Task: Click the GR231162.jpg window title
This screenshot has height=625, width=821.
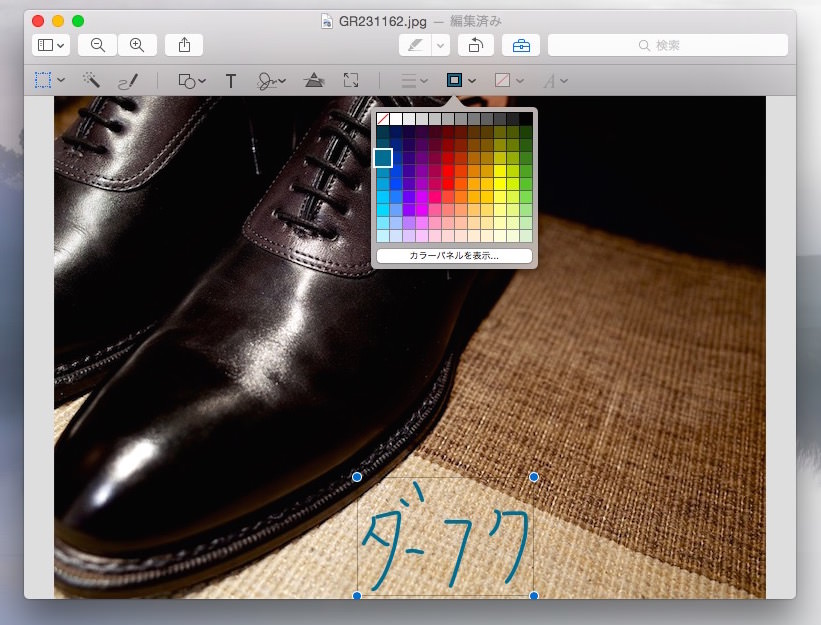Action: point(383,21)
